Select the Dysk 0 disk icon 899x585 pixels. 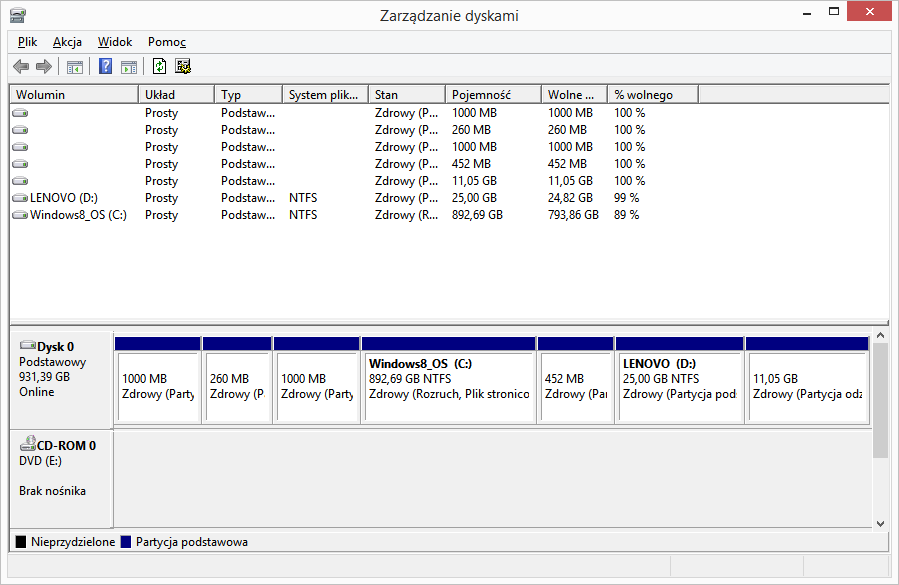(x=27, y=346)
